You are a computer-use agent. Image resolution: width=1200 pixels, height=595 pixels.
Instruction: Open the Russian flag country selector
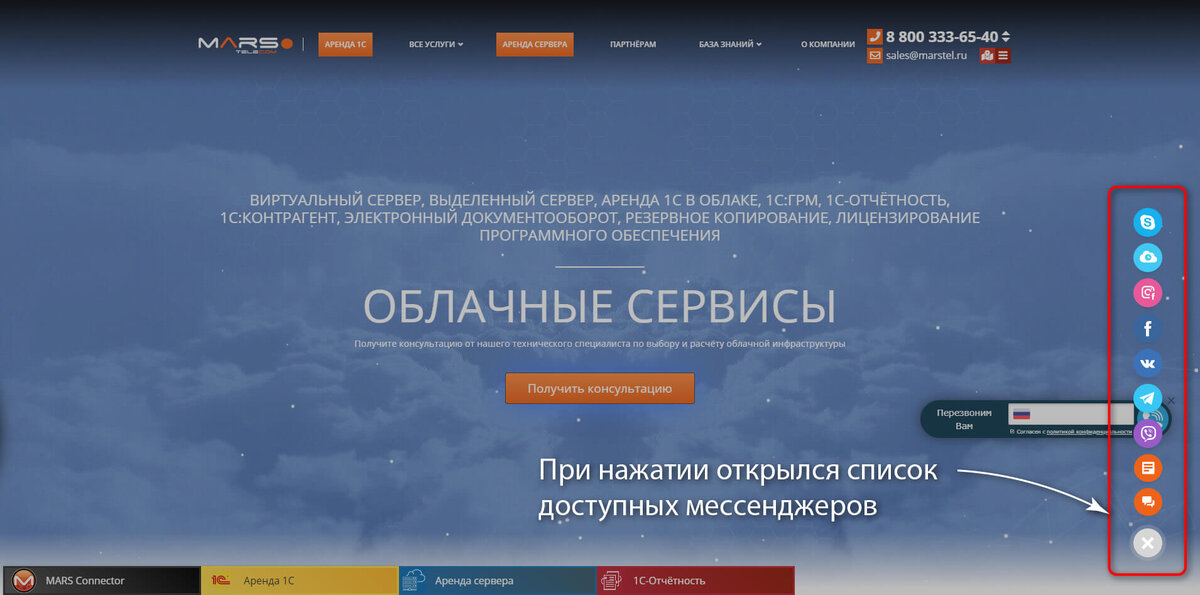point(1021,414)
